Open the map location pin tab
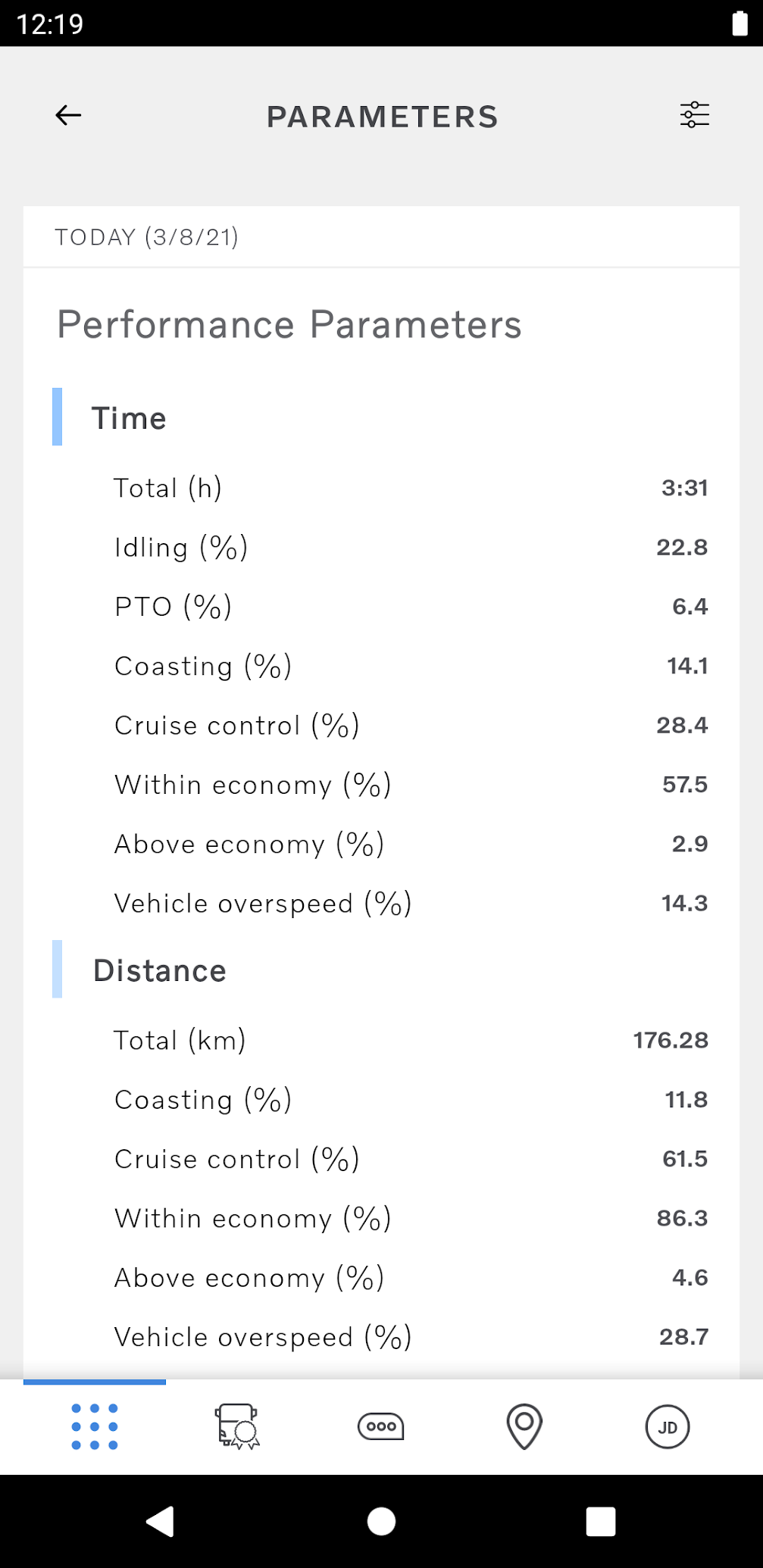 point(524,1426)
